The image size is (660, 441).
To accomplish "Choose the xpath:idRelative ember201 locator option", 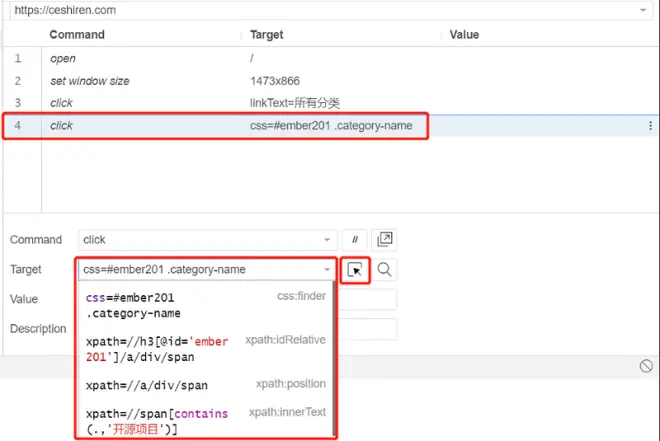I will [x=205, y=349].
